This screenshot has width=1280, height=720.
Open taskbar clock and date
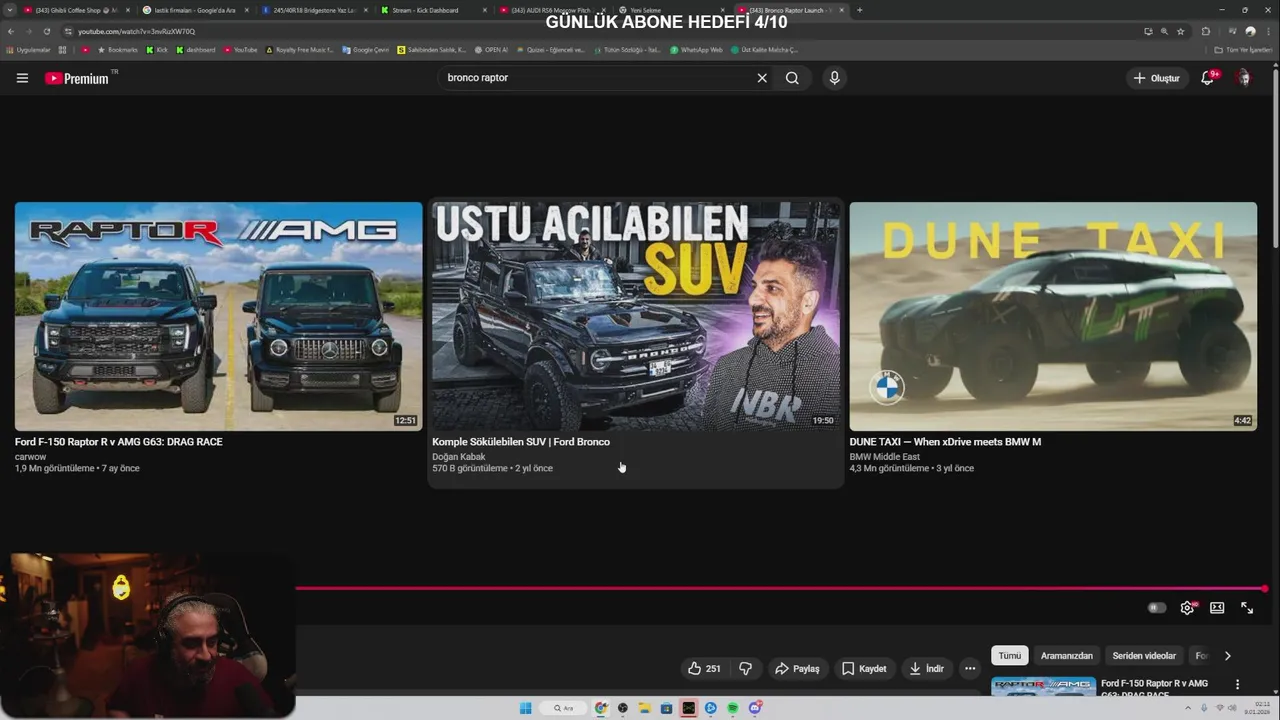[x=1255, y=708]
